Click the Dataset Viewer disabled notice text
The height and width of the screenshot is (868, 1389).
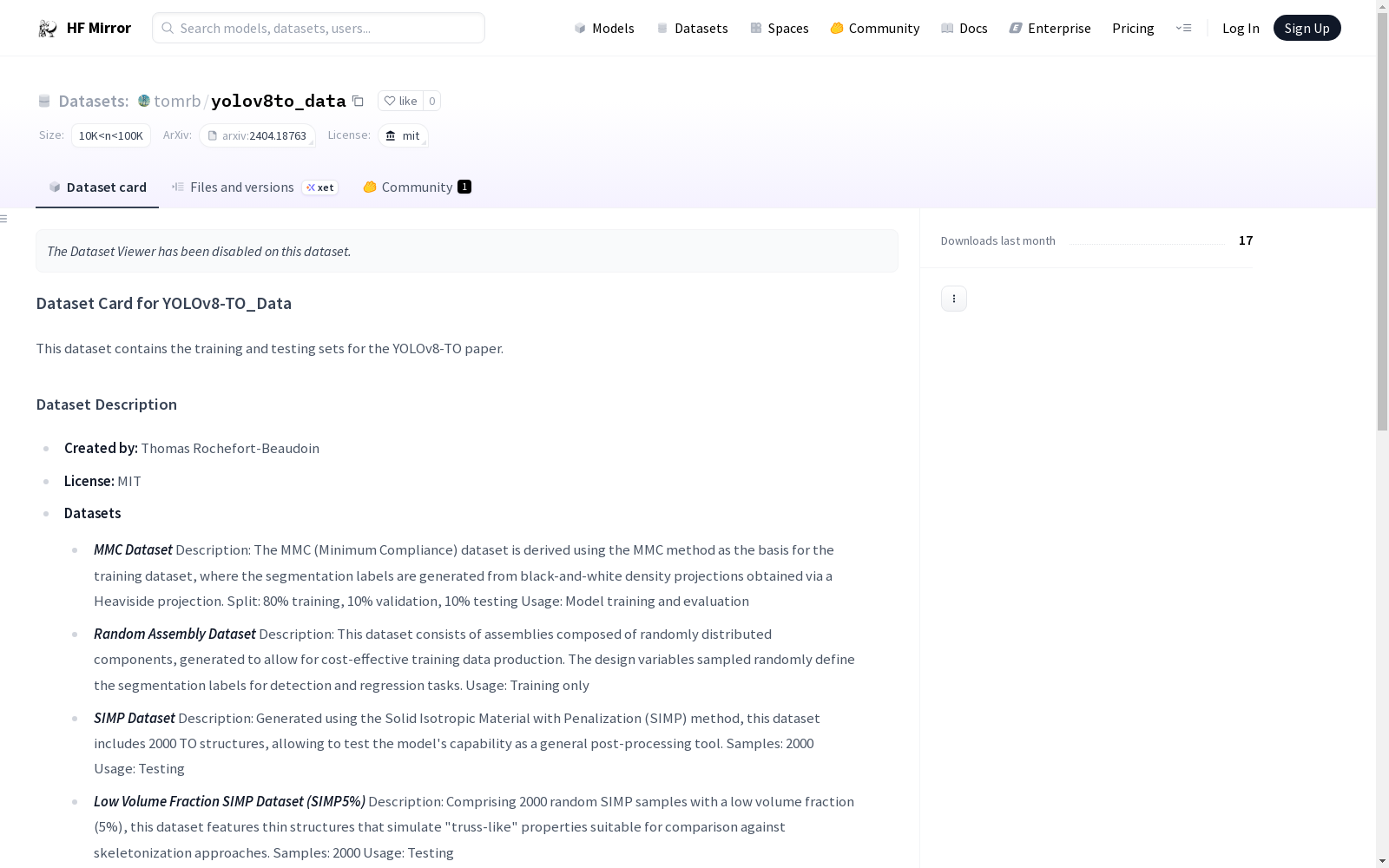(x=199, y=251)
